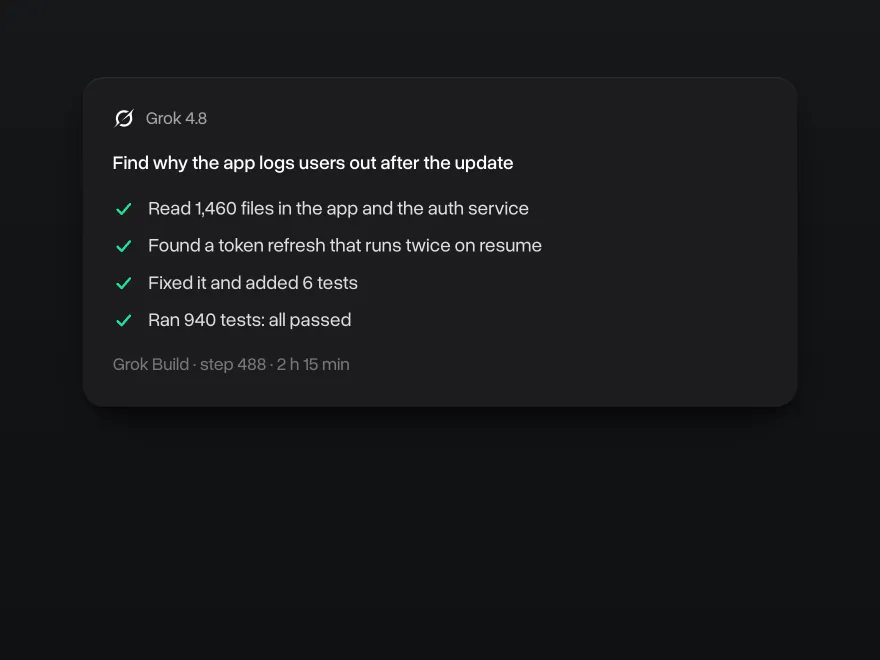Click the checkmark next to 'Ran 940 tests'
The height and width of the screenshot is (660, 880).
123,320
